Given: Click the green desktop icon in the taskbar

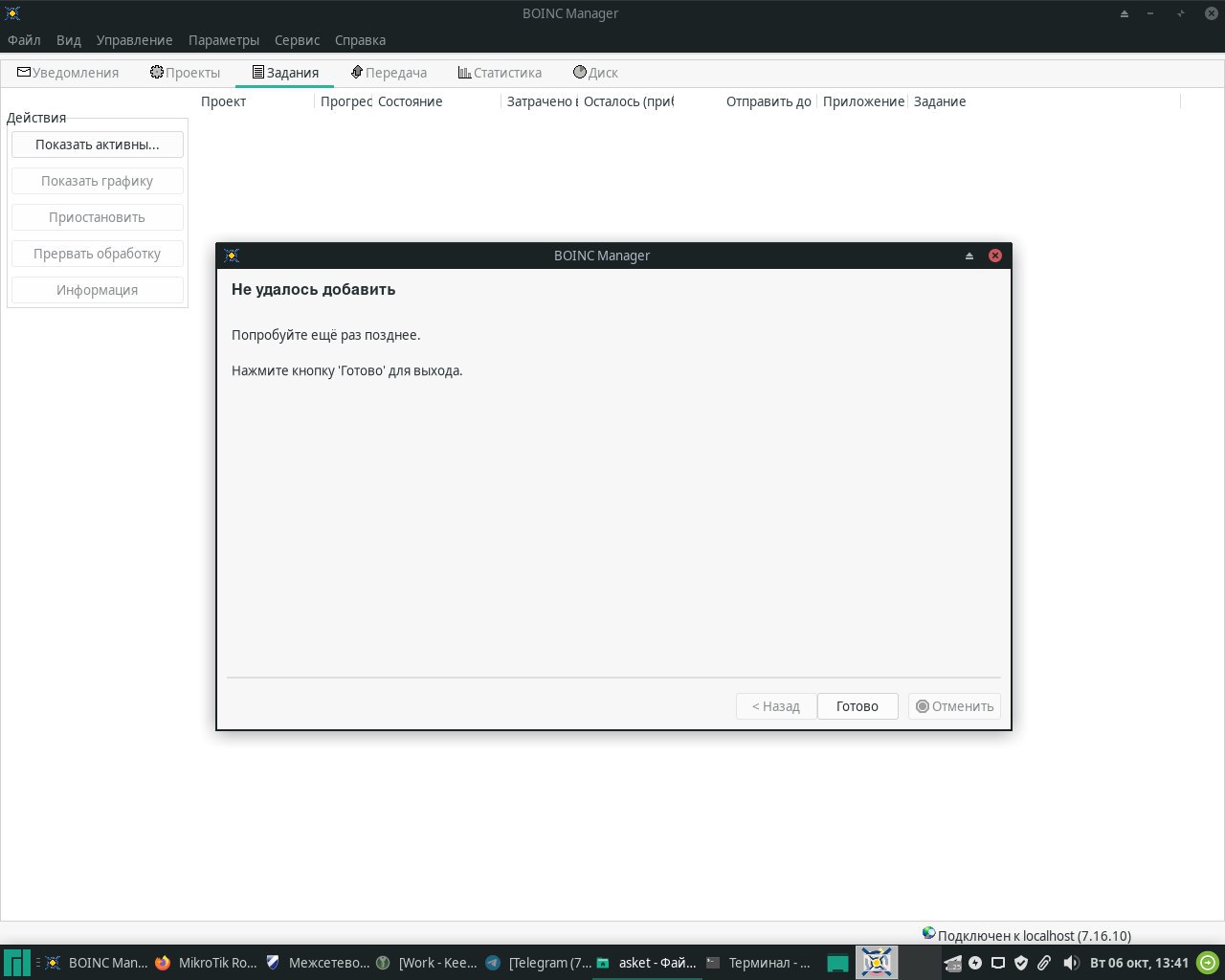Looking at the screenshot, I should click(x=837, y=964).
